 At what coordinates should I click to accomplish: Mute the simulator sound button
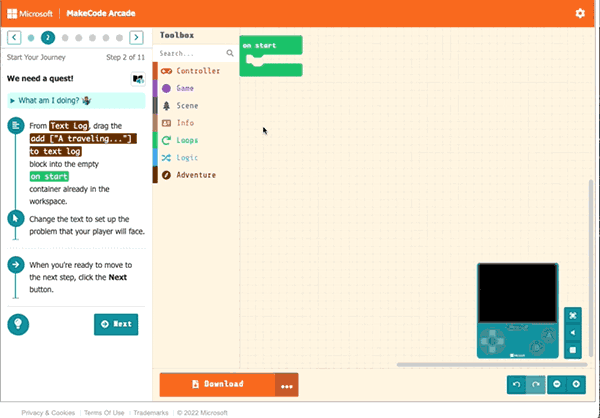572,333
